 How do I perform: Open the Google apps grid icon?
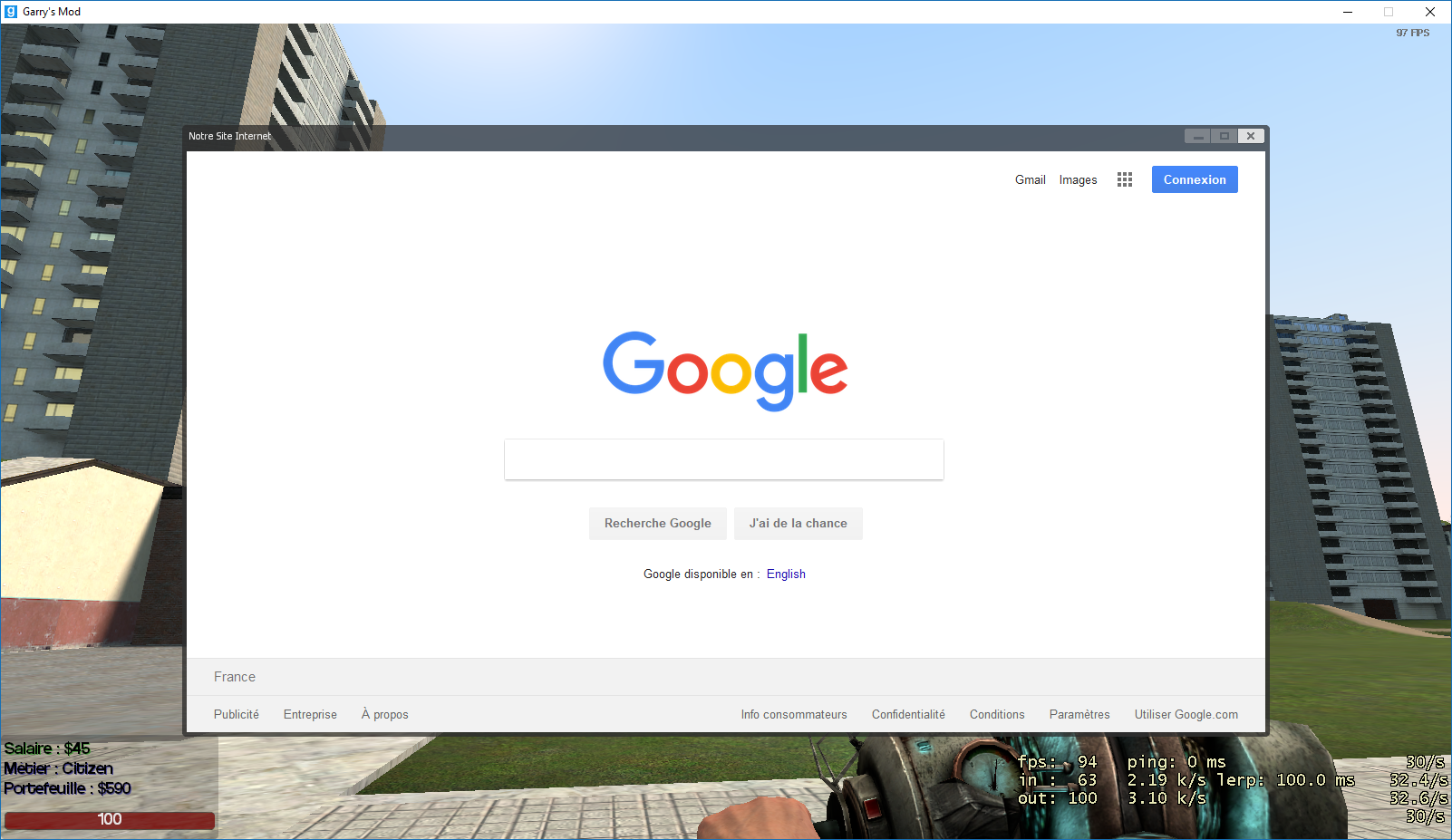point(1125,179)
